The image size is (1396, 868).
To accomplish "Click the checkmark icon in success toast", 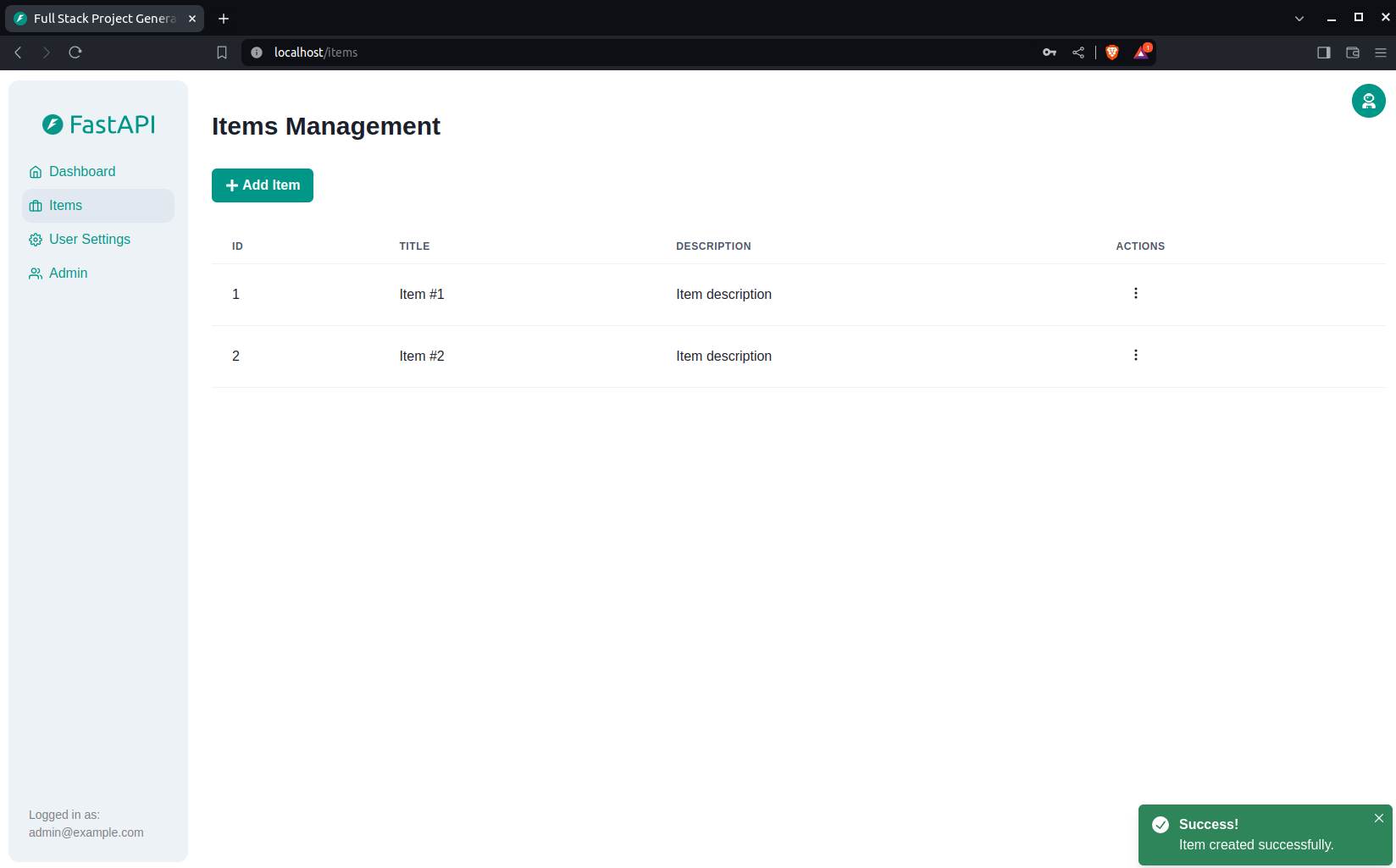I will (x=1161, y=824).
